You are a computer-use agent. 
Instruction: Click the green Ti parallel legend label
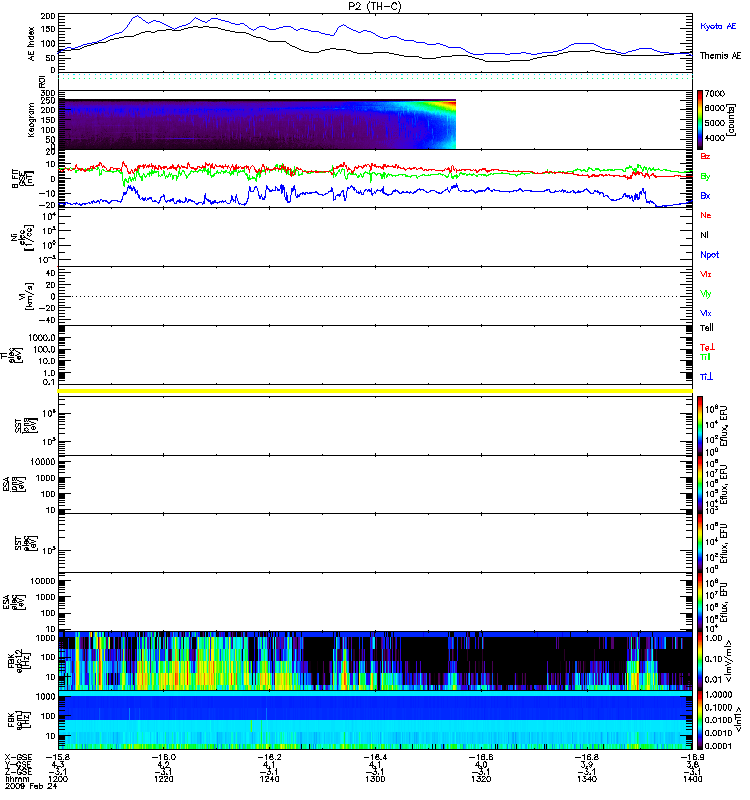705,357
